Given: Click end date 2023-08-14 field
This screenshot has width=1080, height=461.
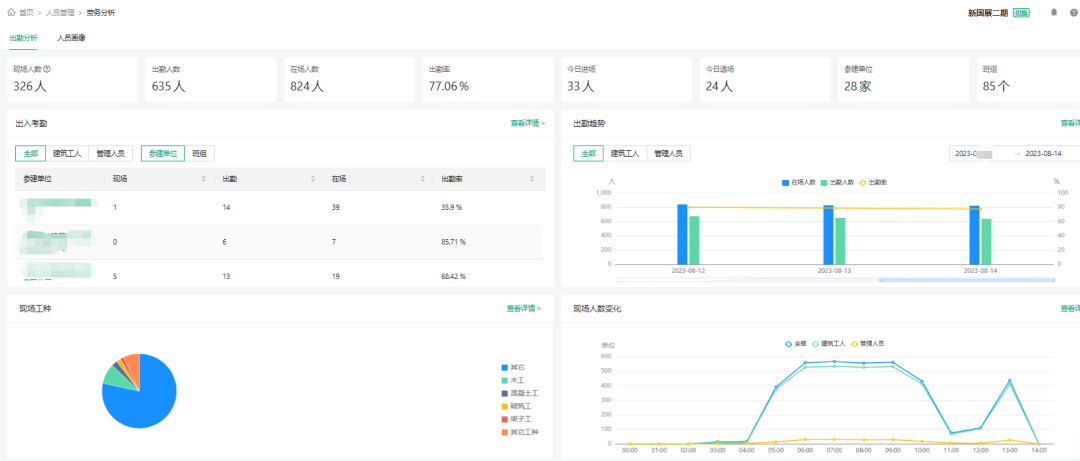Looking at the screenshot, I should (1043, 154).
